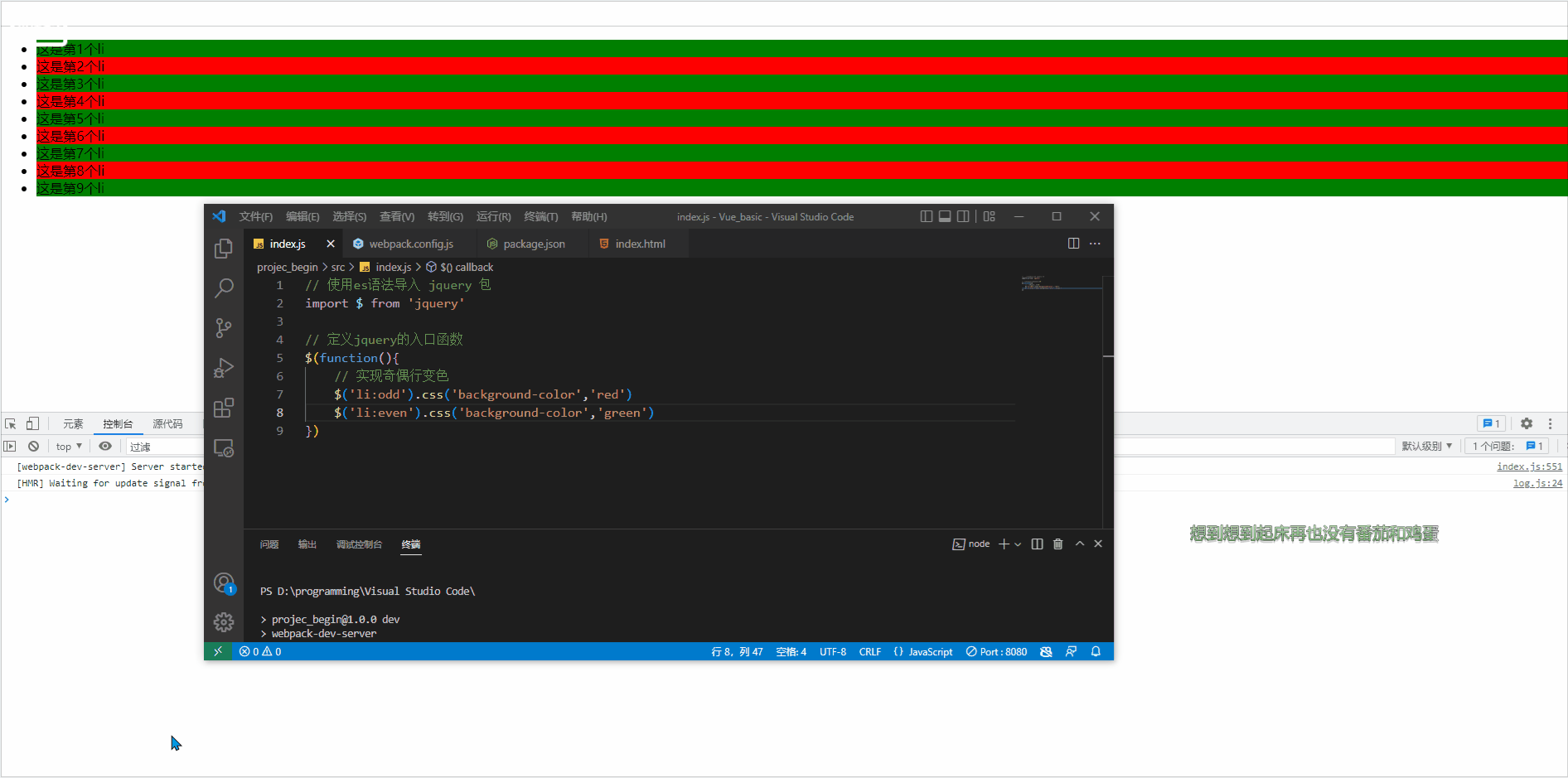Split the editor to the right
The image size is (1568, 778).
[1073, 244]
